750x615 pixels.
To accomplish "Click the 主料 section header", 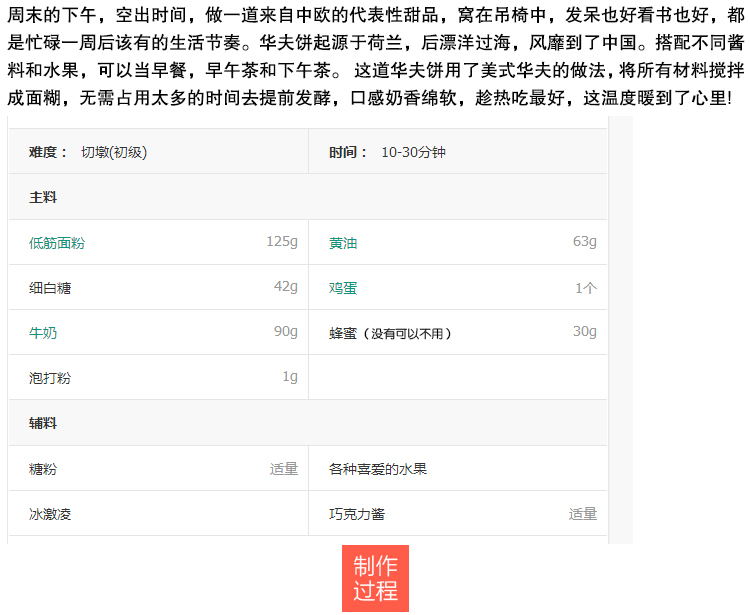I will click(x=308, y=197).
